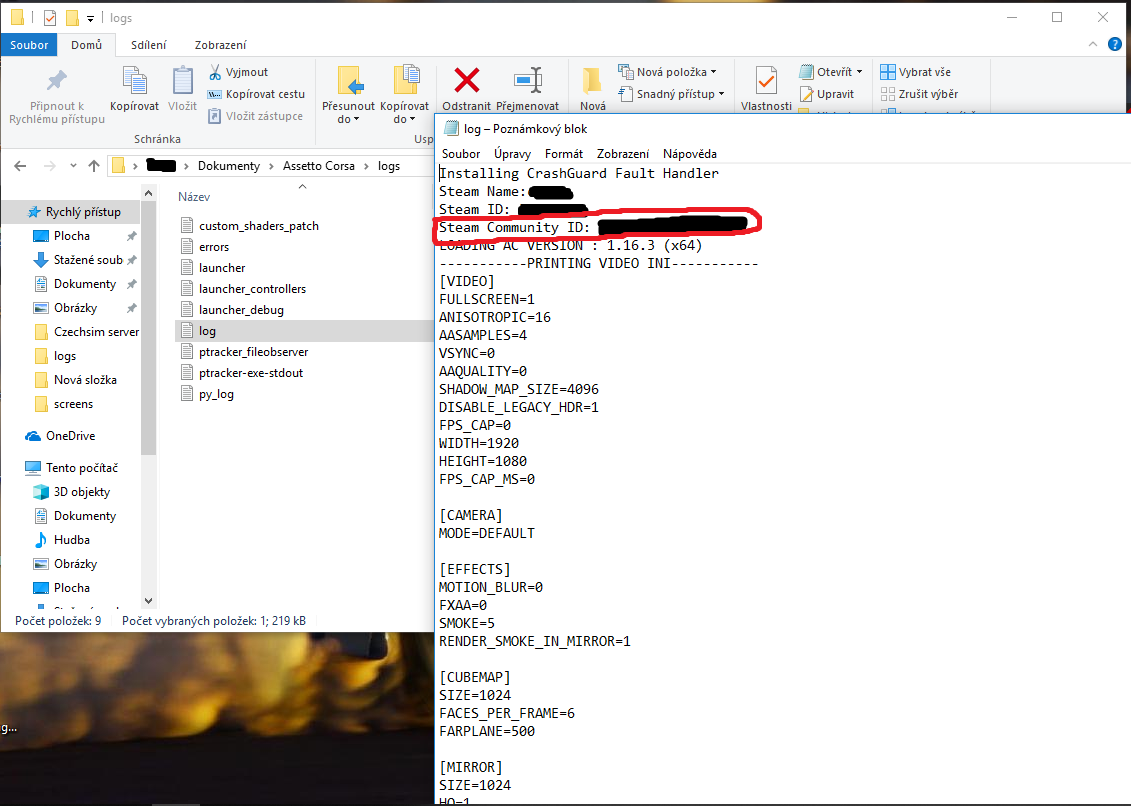The image size is (1131, 806).
Task: Click Assetto Corsa in the breadcrumb
Action: point(319,166)
